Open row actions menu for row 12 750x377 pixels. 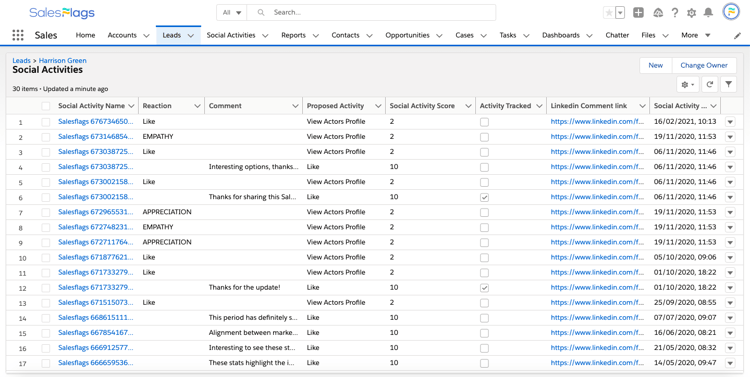pos(730,288)
